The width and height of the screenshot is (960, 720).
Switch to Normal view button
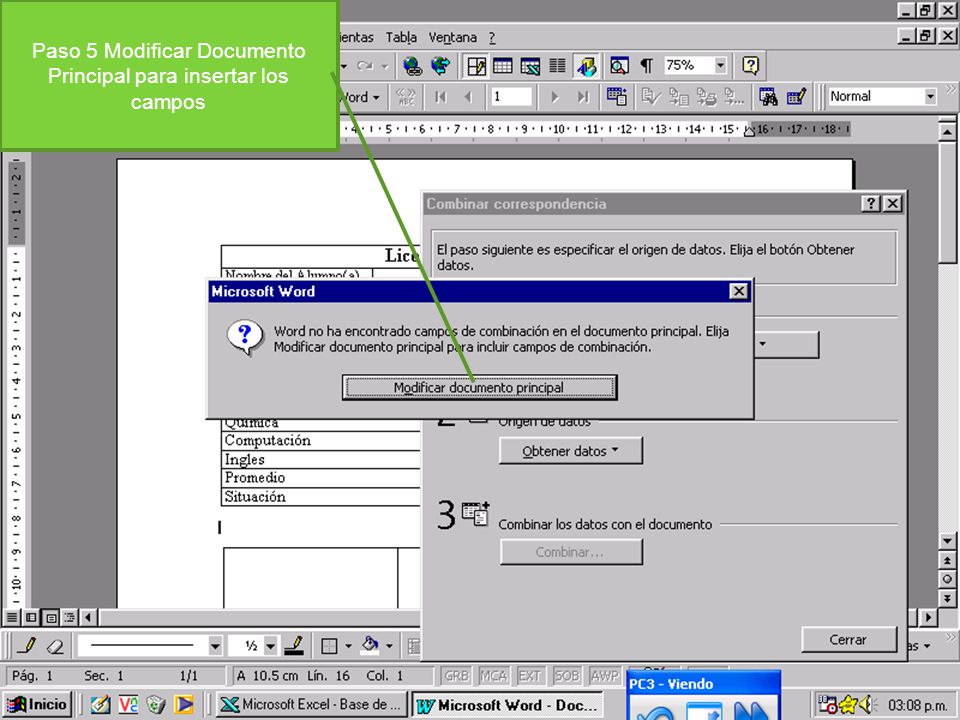(x=12, y=617)
